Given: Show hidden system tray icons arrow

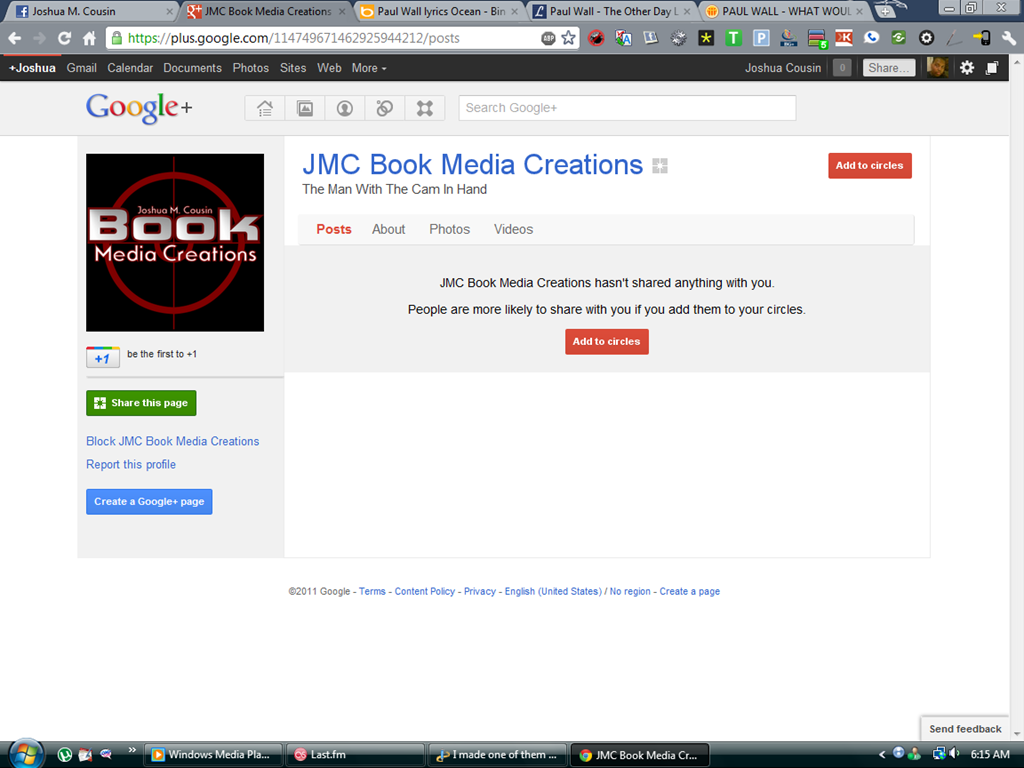Looking at the screenshot, I should tap(882, 754).
